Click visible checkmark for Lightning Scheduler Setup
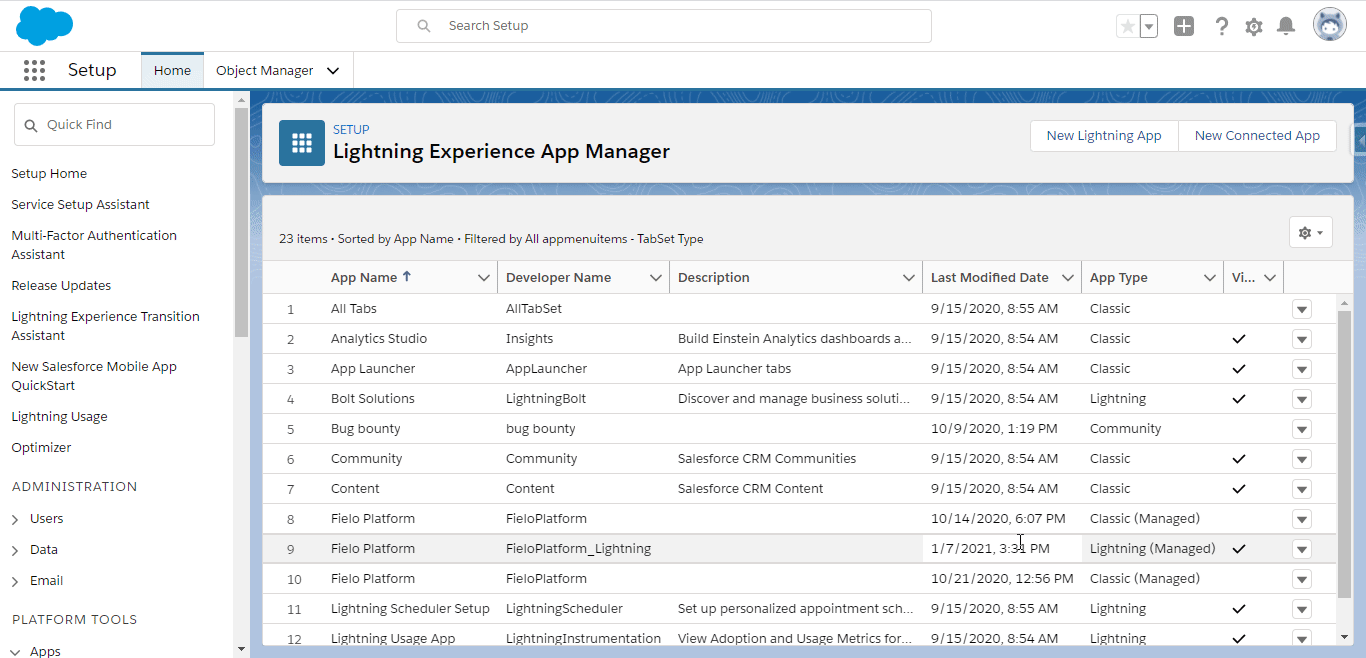The image size is (1366, 658). [x=1239, y=609]
